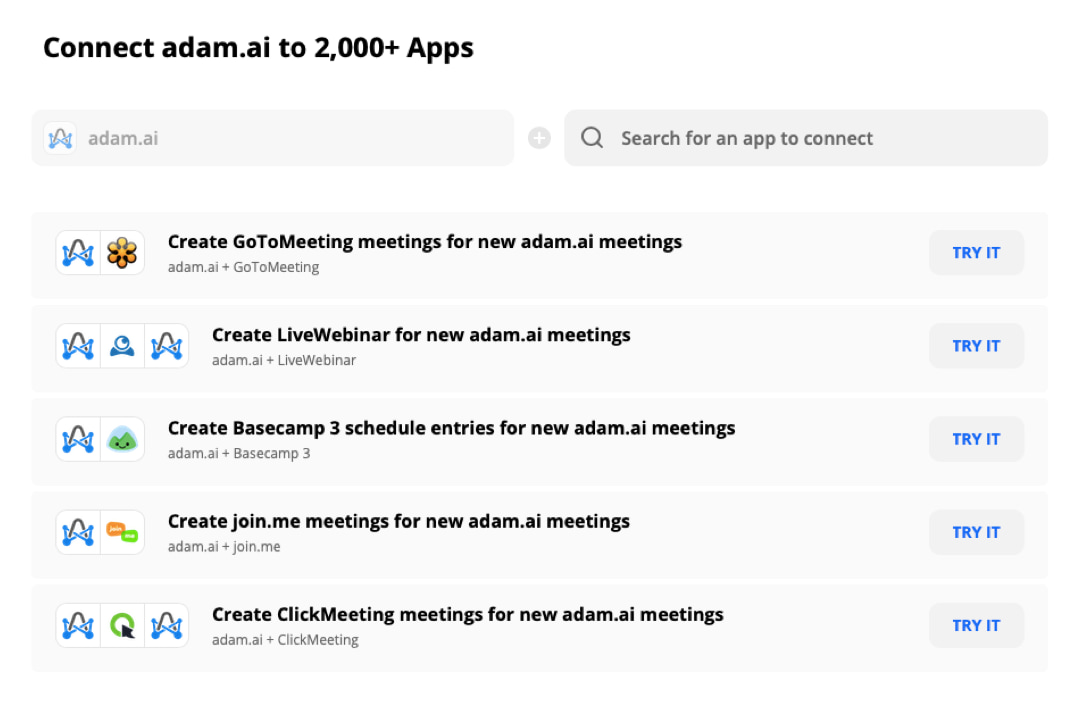Click the GoToMeeting orange flower icon
Screen dimensions: 1080x713
click(122, 253)
